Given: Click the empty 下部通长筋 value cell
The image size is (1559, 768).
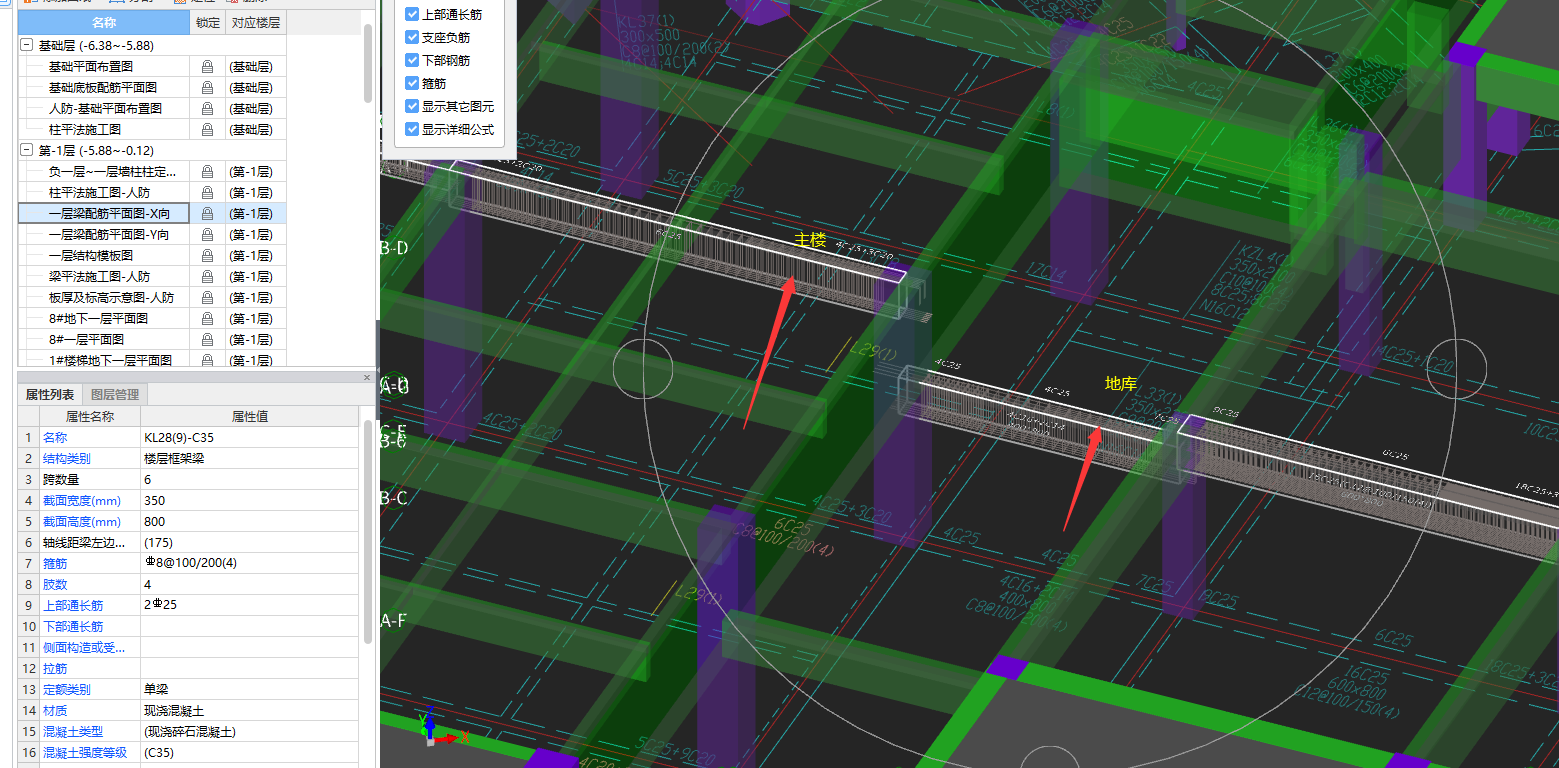Looking at the screenshot, I should [x=249, y=626].
